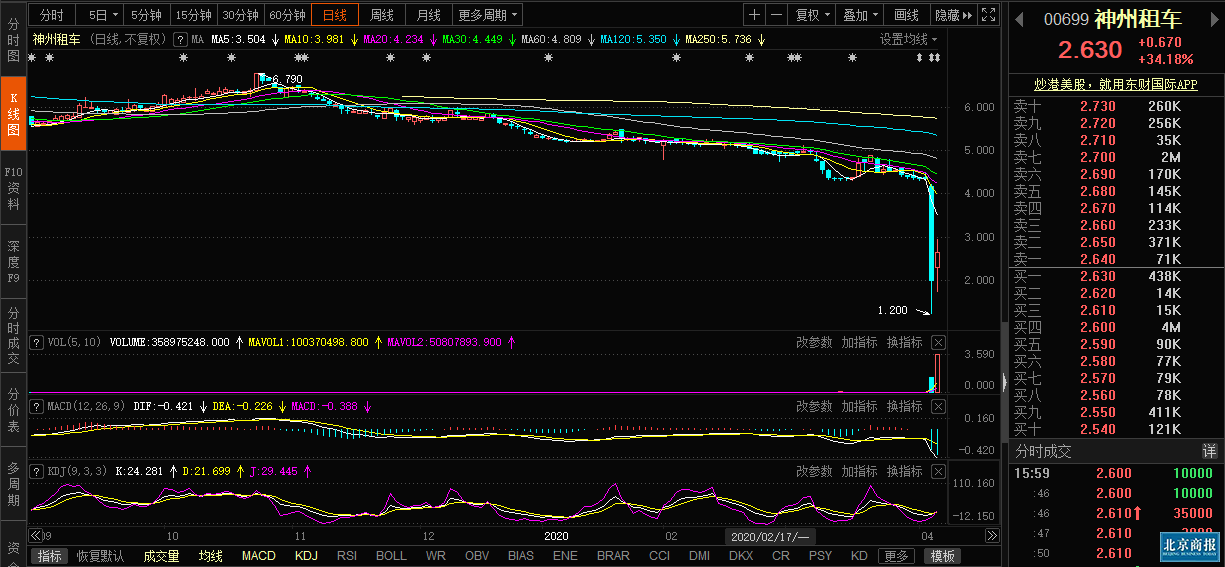This screenshot has width=1225, height=567.
Task: Switch to the 分时 tab
Action: (52, 15)
